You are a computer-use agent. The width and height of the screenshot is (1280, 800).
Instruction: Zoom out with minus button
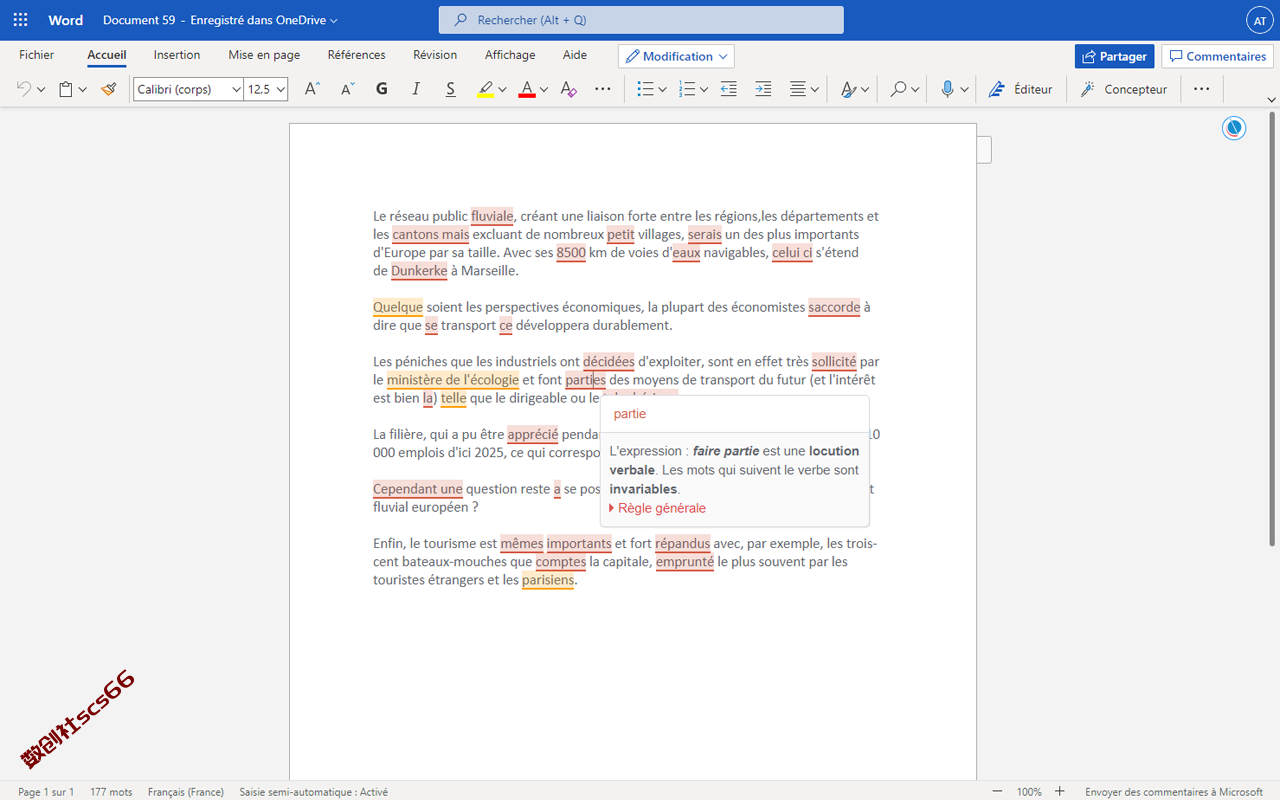point(997,791)
